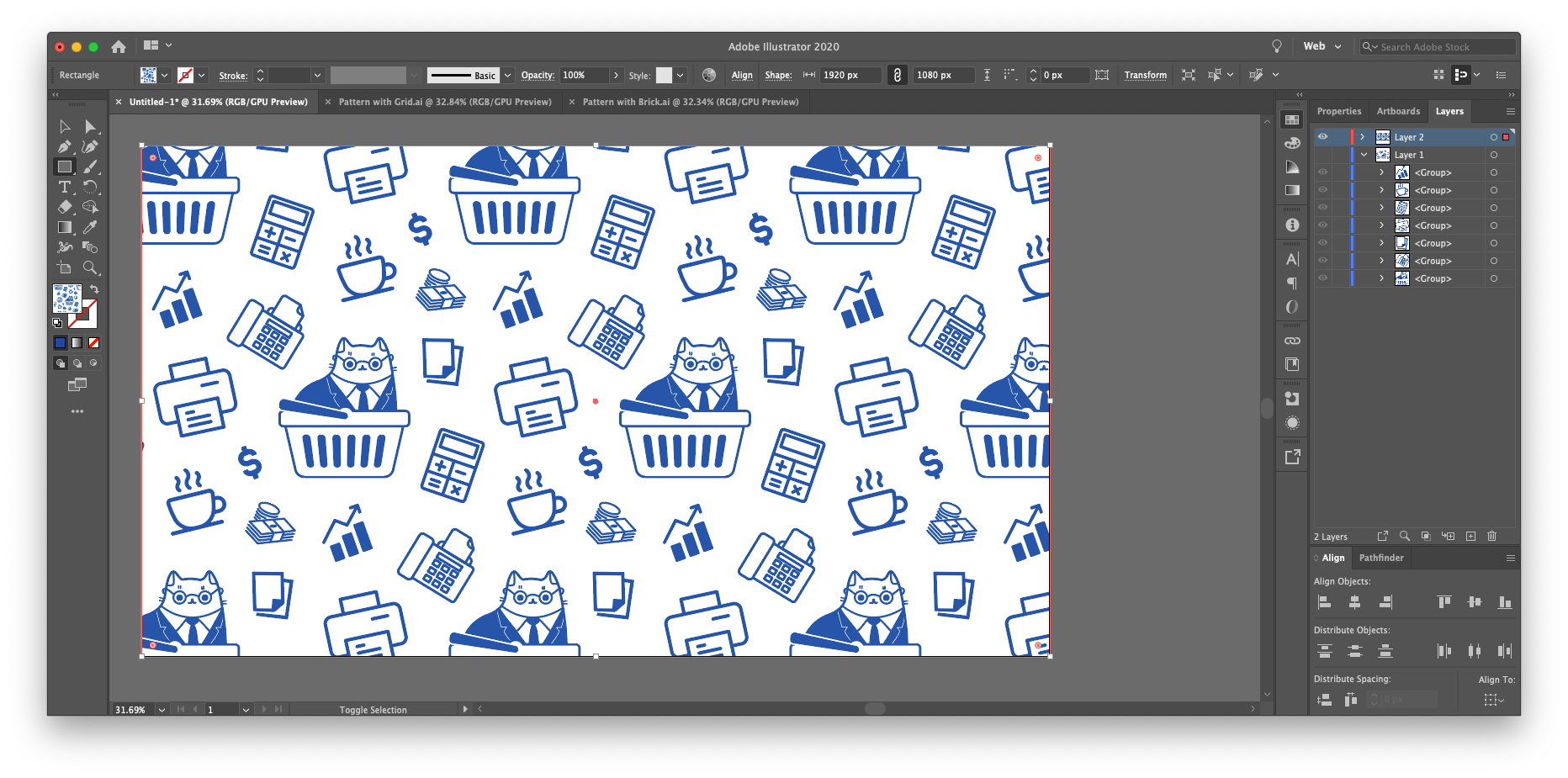Toggle visibility of the first Group layer
This screenshot has height=778, width=1568.
1322,172
